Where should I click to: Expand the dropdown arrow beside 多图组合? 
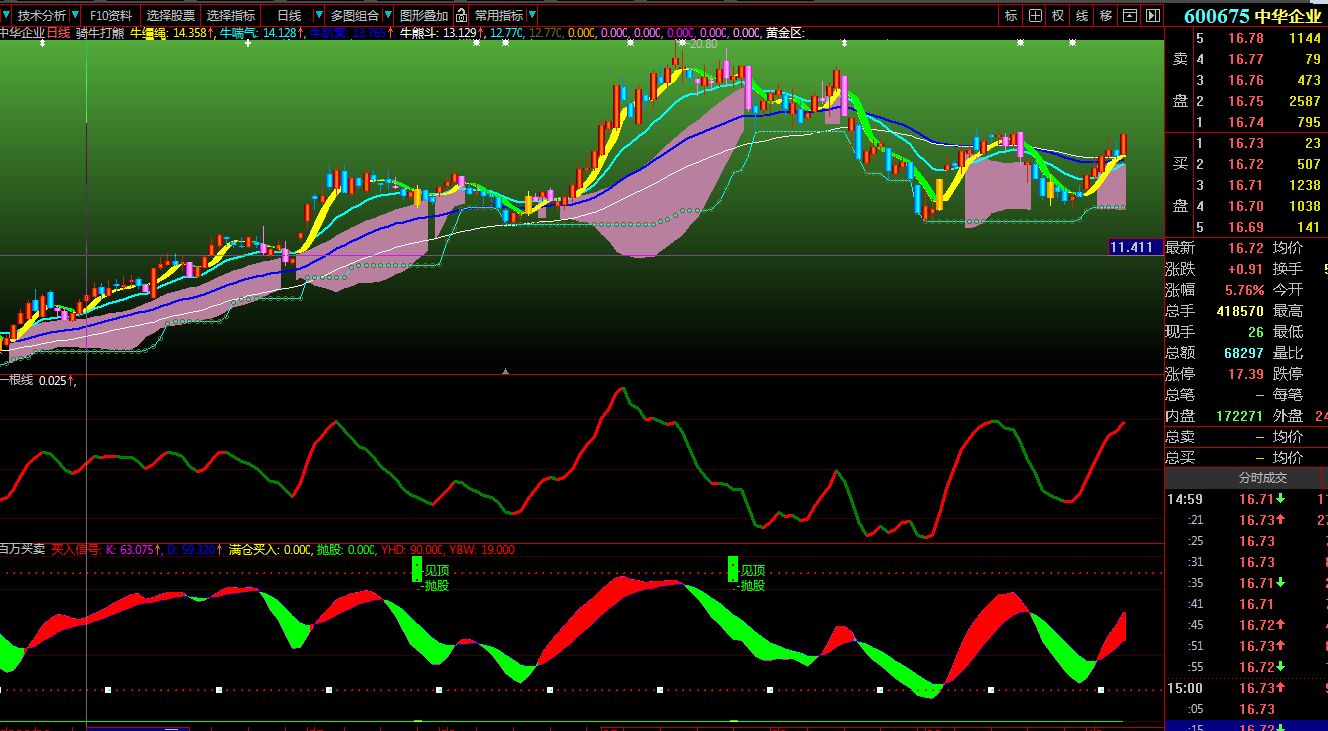(x=388, y=15)
